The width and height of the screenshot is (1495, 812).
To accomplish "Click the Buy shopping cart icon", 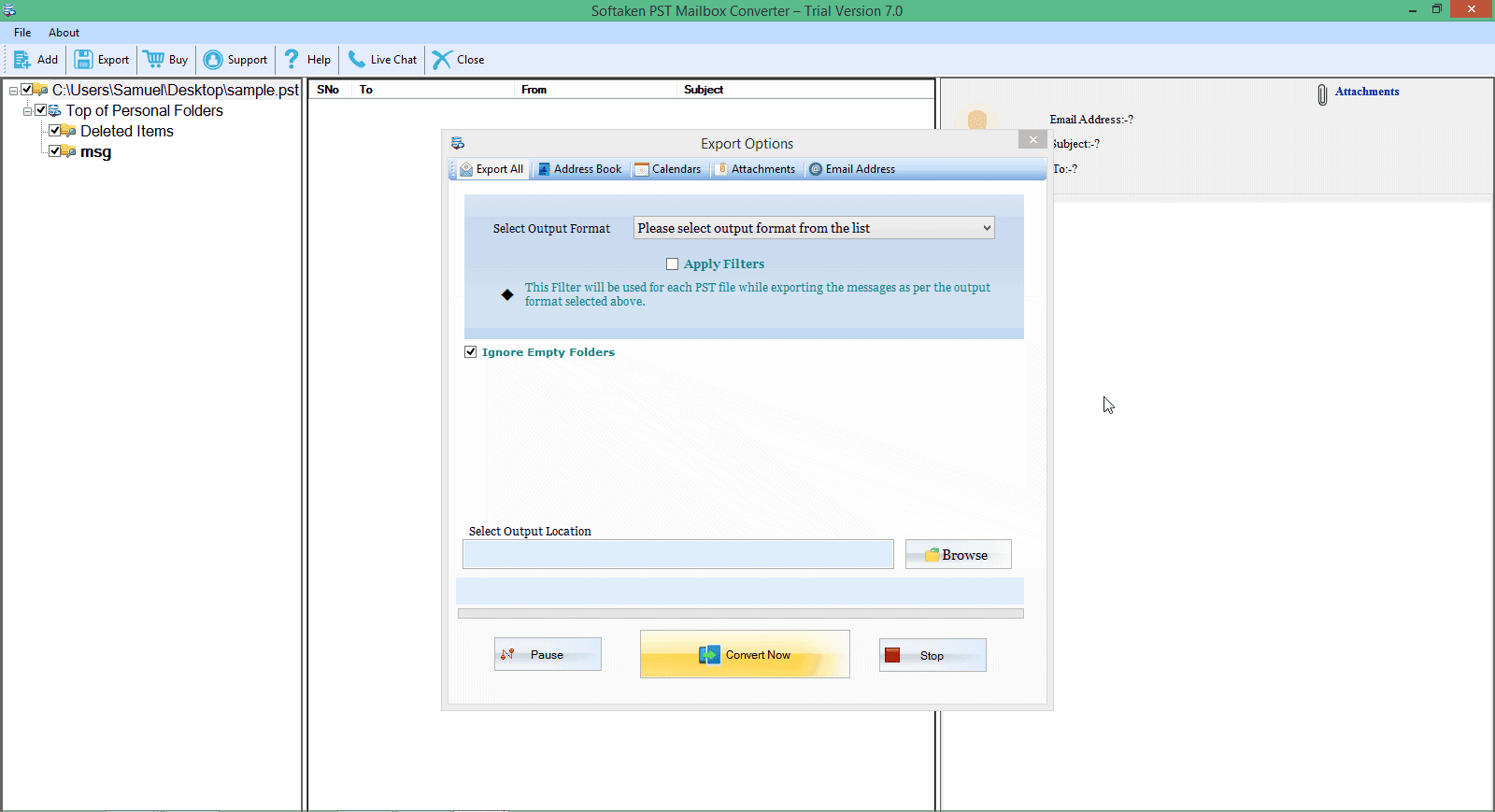I will click(154, 60).
